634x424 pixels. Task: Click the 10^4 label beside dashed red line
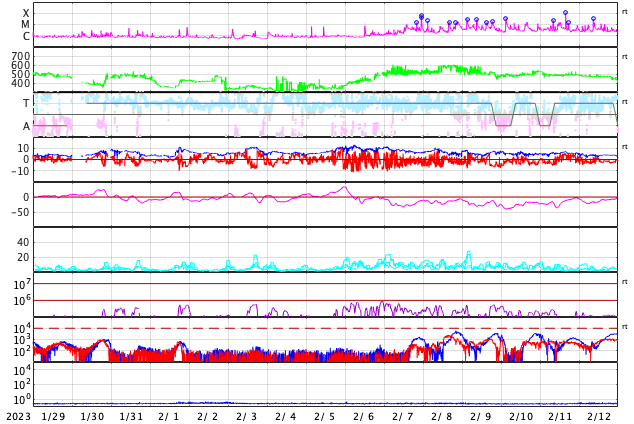pyautogui.click(x=22, y=328)
